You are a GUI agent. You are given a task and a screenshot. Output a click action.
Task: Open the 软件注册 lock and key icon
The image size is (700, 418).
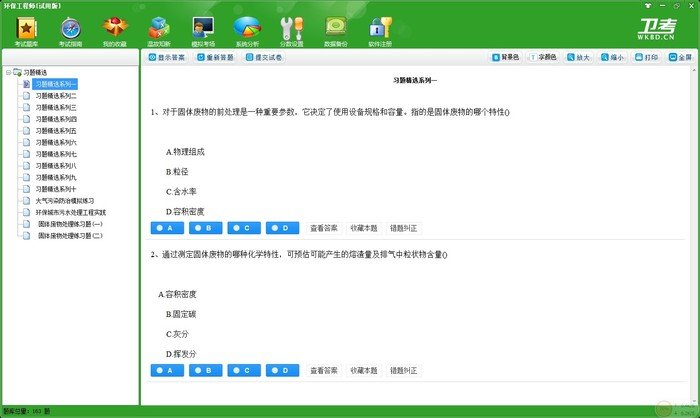[380, 31]
